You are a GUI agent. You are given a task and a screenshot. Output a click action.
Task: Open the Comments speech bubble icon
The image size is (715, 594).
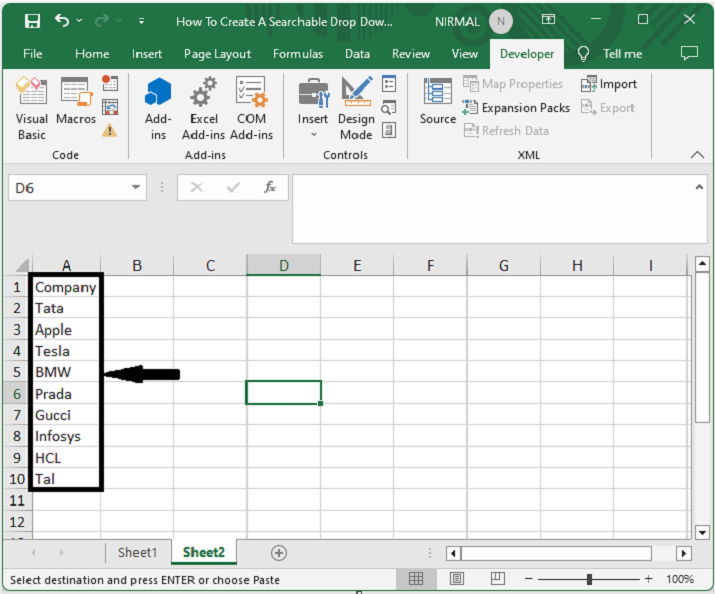689,53
